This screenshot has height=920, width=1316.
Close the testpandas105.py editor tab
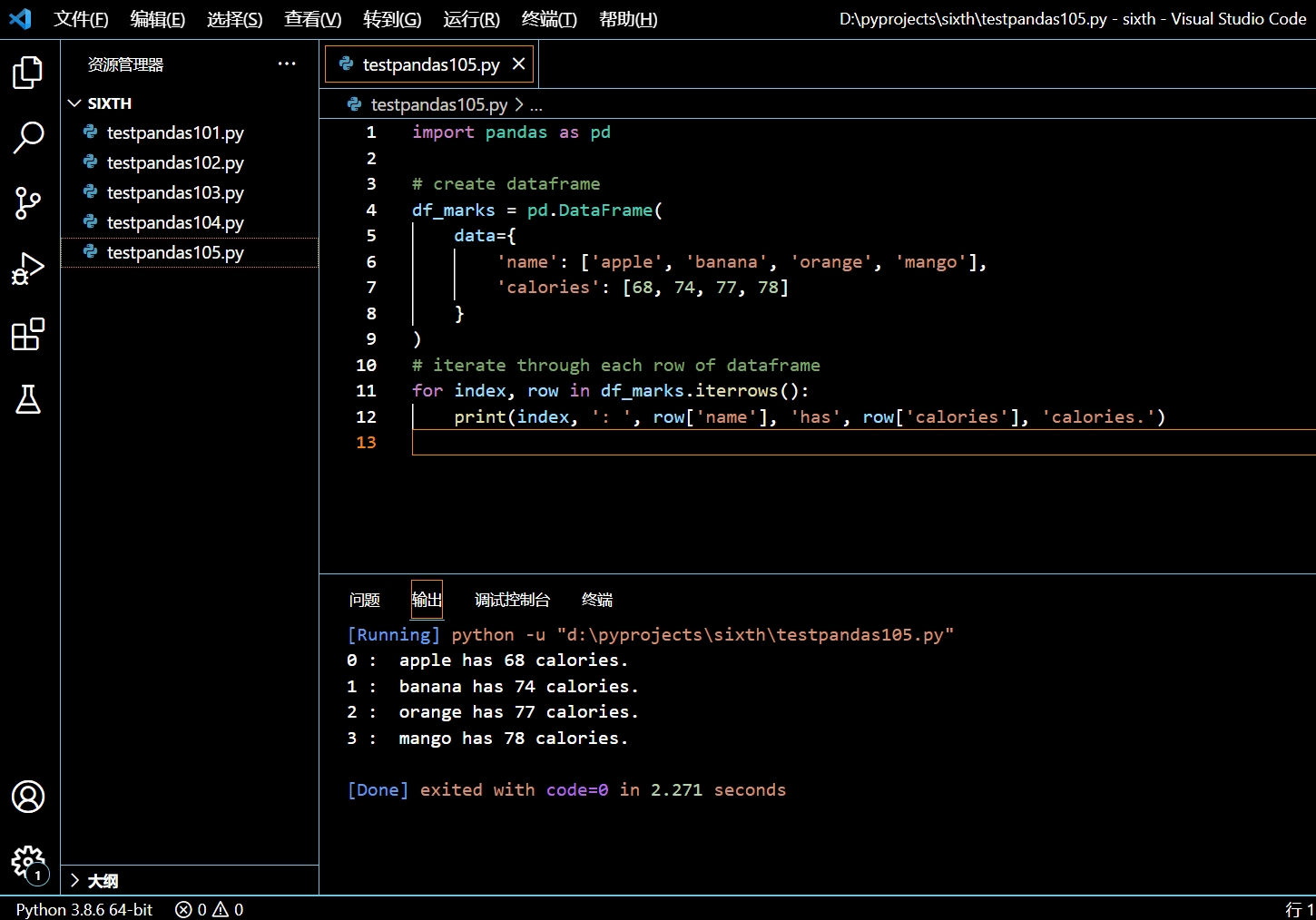[x=518, y=64]
